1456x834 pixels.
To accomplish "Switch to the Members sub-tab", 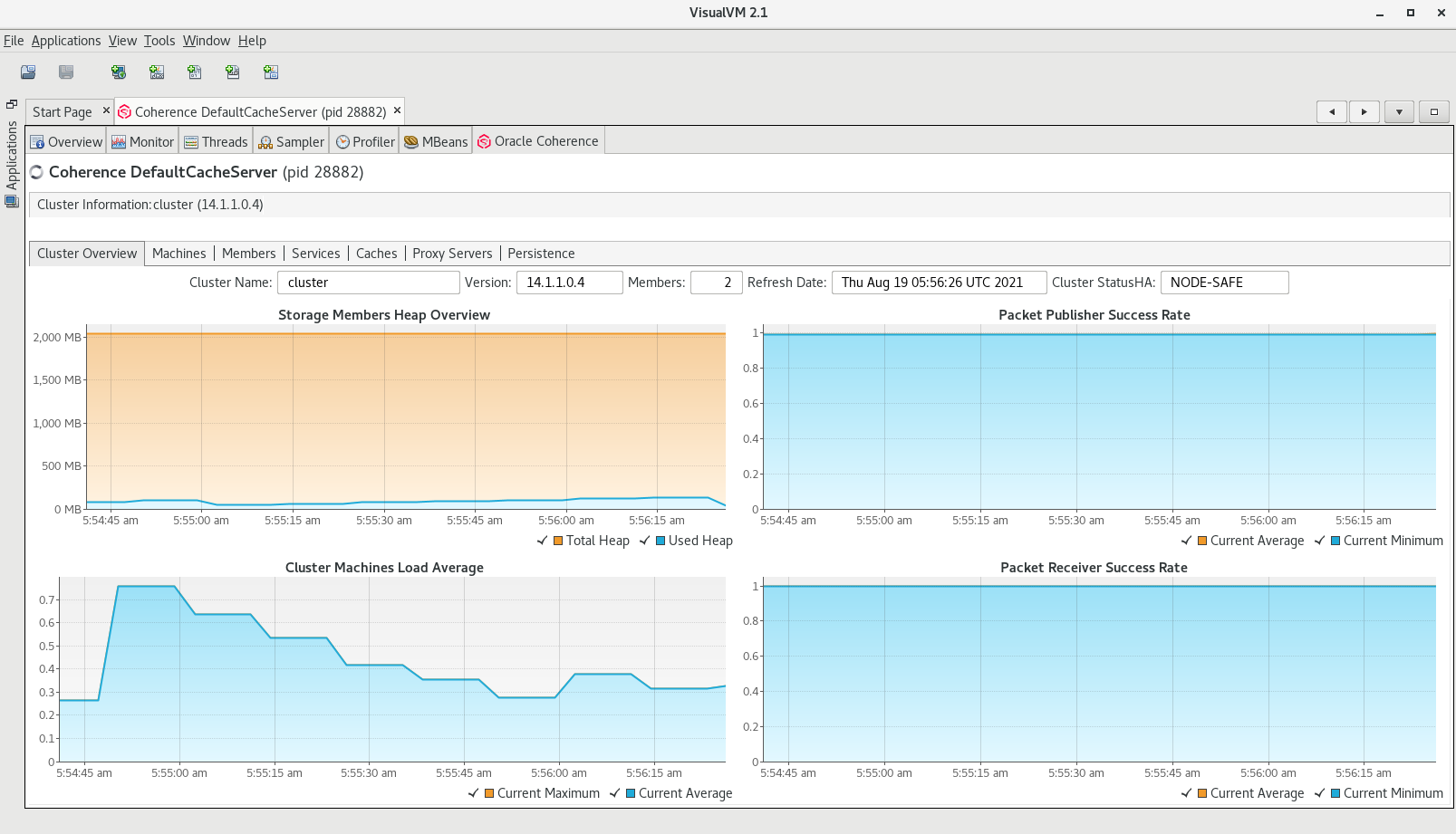I will coord(248,254).
